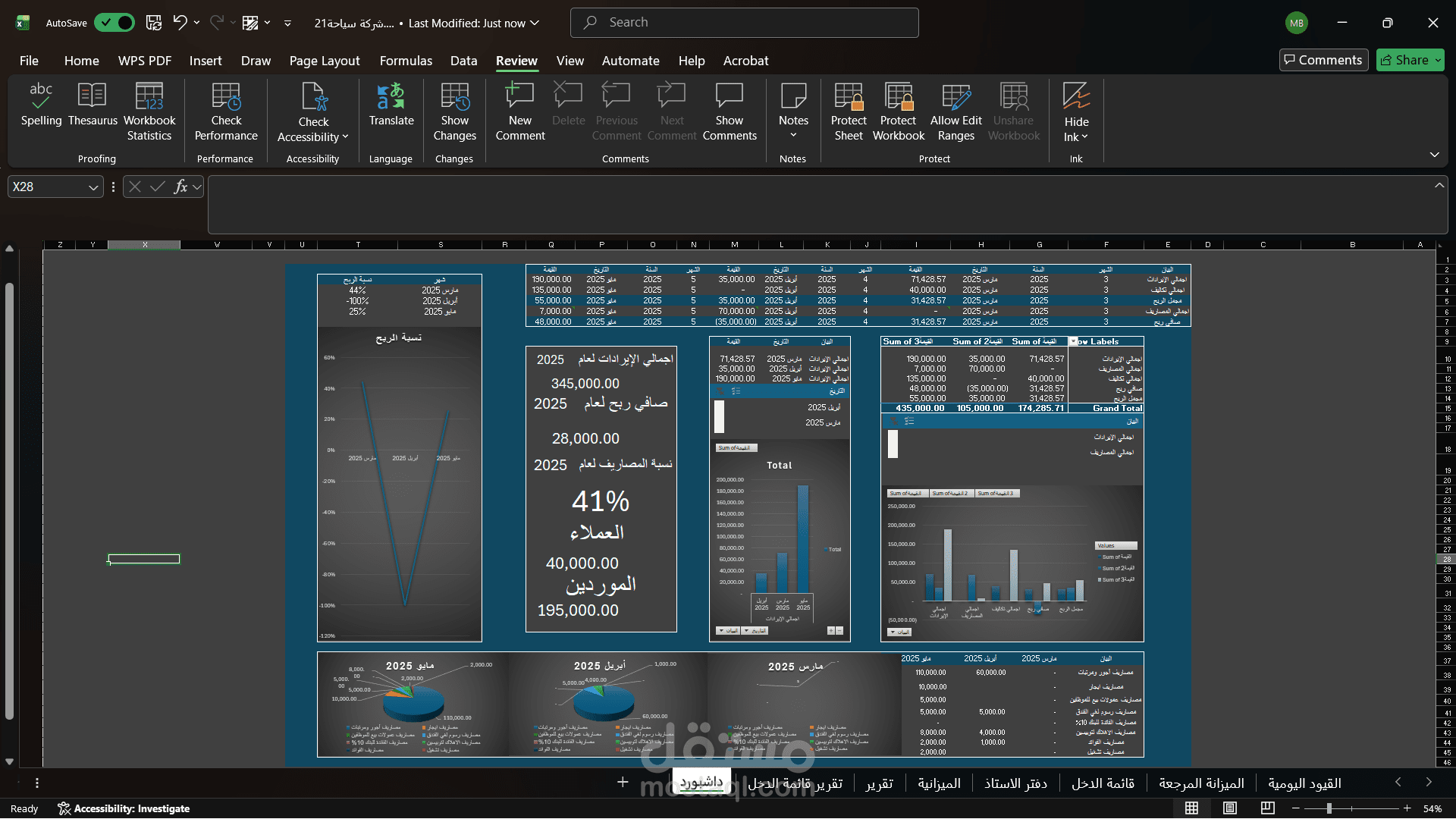Expand the formula bar
Image resolution: width=1456 pixels, height=819 pixels.
pyautogui.click(x=1439, y=185)
